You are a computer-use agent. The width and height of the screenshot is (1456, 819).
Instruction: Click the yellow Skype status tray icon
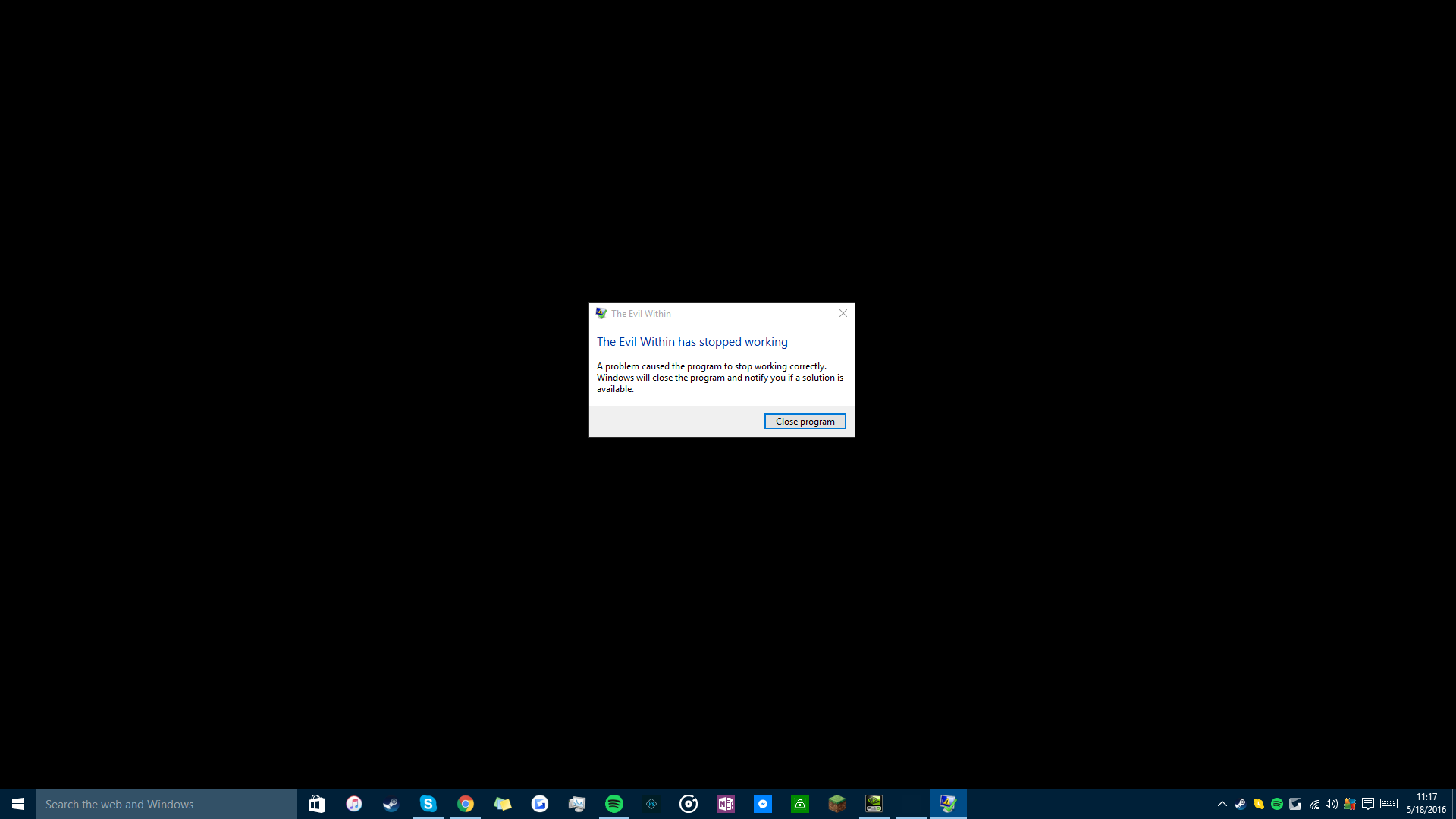1258,804
